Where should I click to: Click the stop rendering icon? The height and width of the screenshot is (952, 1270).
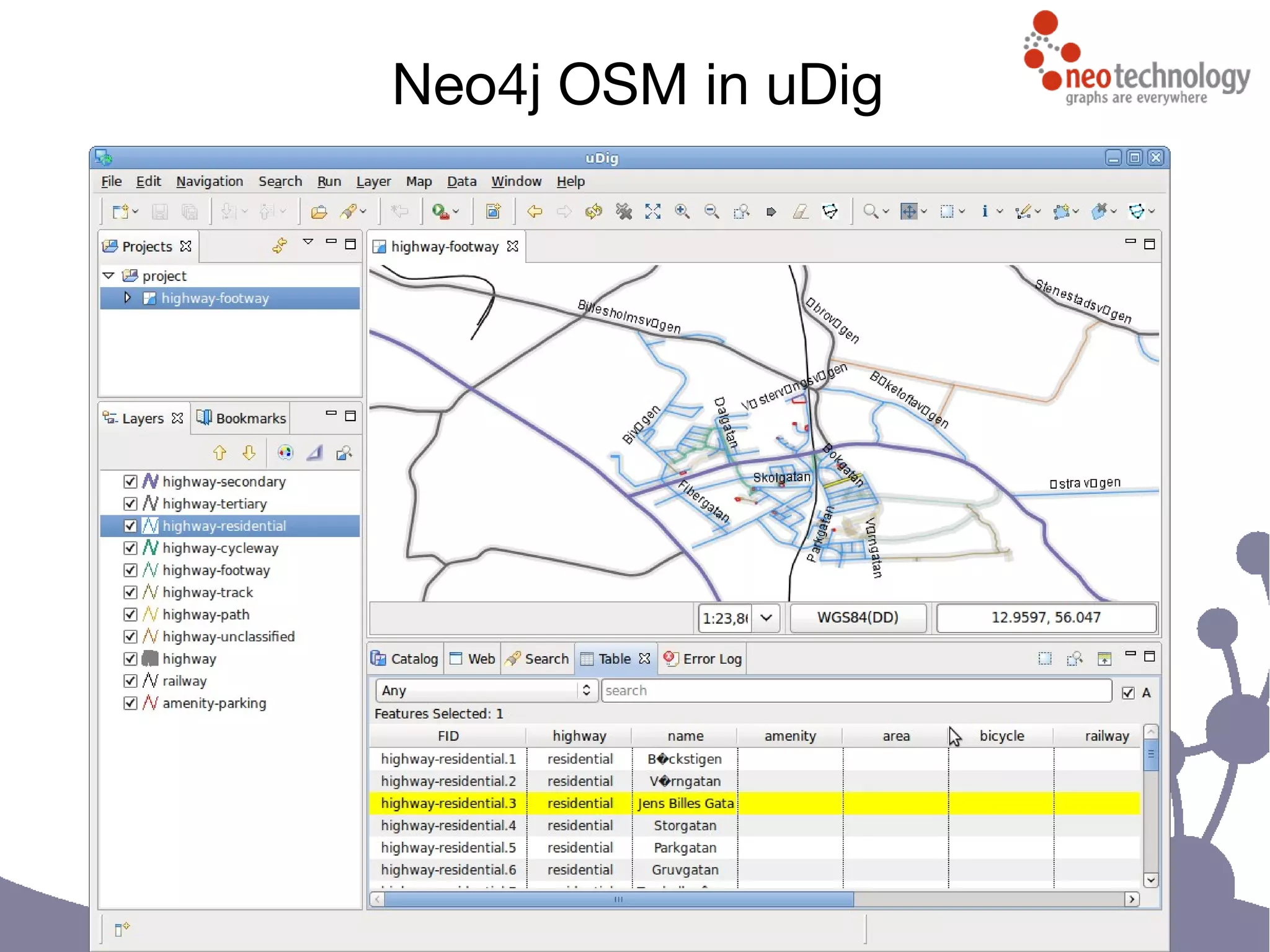[623, 212]
